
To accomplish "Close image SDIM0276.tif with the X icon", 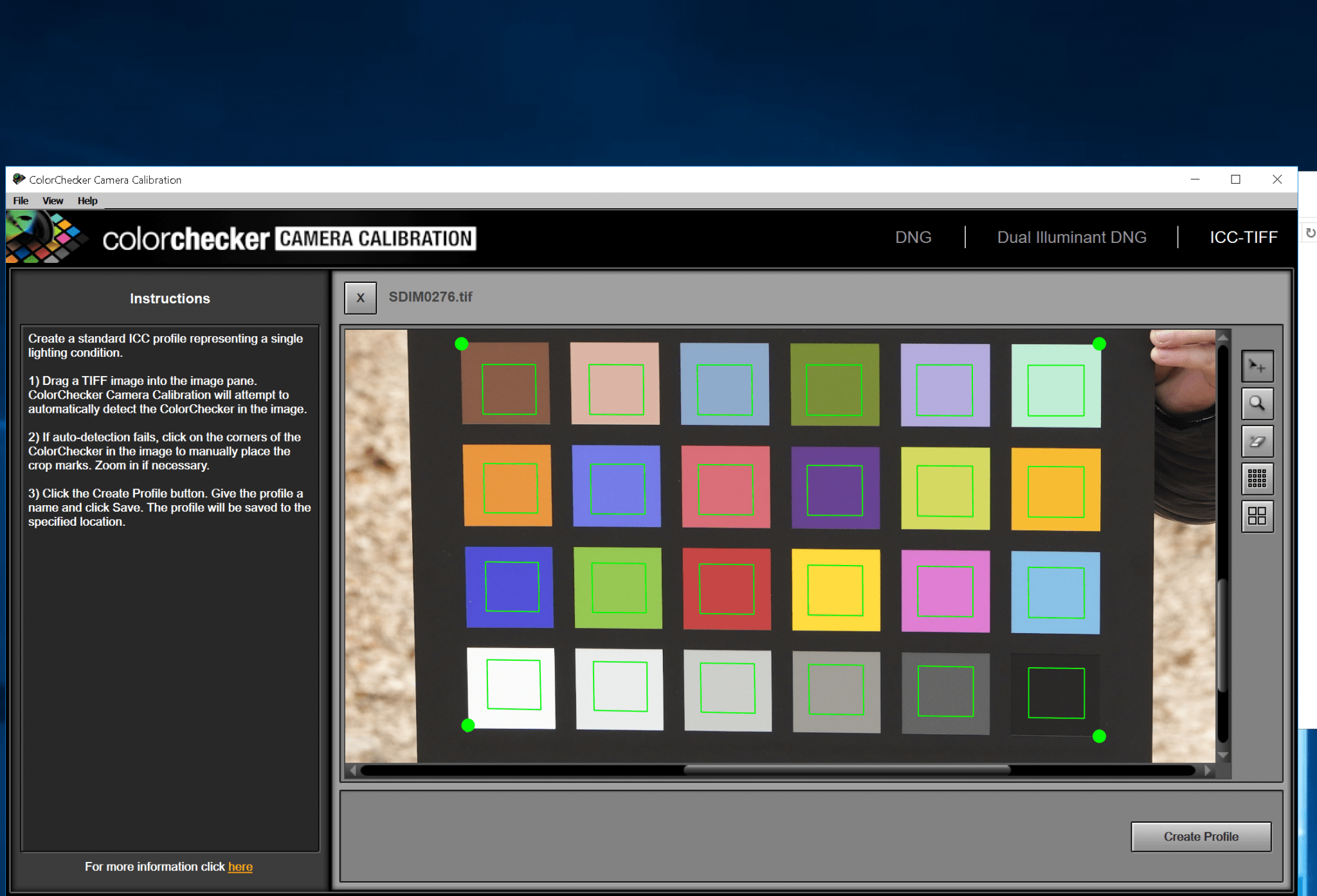I will pos(360,298).
